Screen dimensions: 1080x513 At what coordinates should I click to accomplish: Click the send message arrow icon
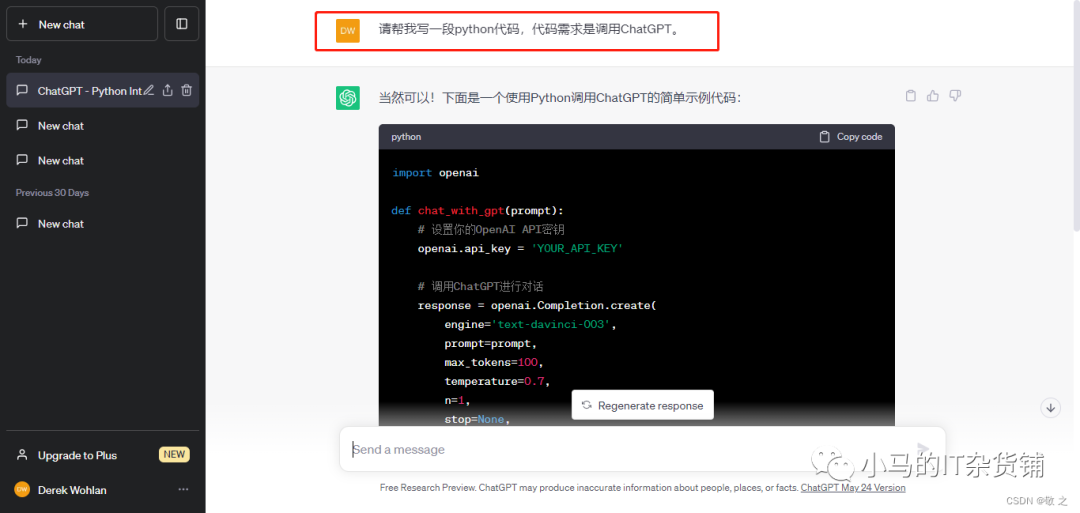tap(923, 450)
